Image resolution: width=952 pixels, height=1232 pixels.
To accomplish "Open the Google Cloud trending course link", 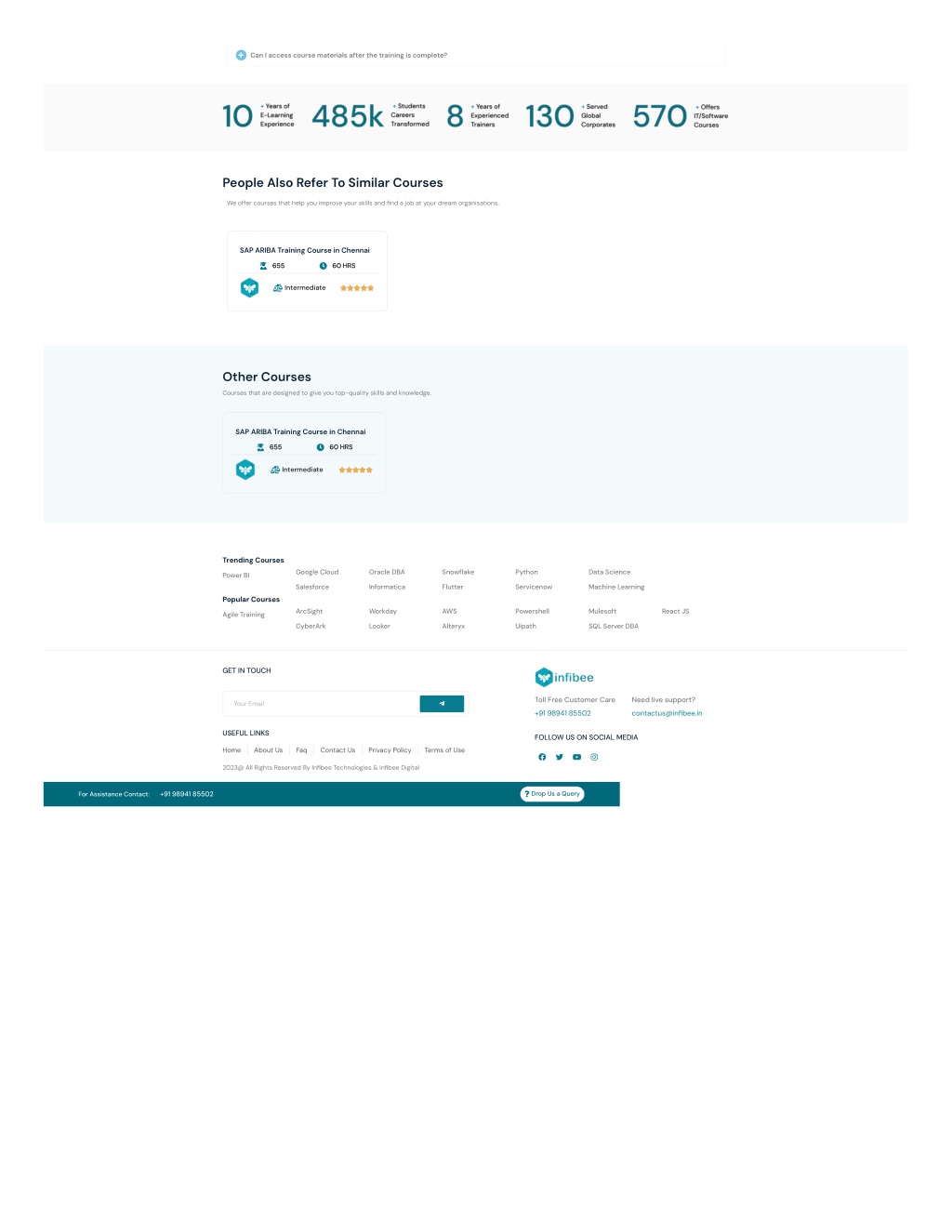I will coord(317,572).
